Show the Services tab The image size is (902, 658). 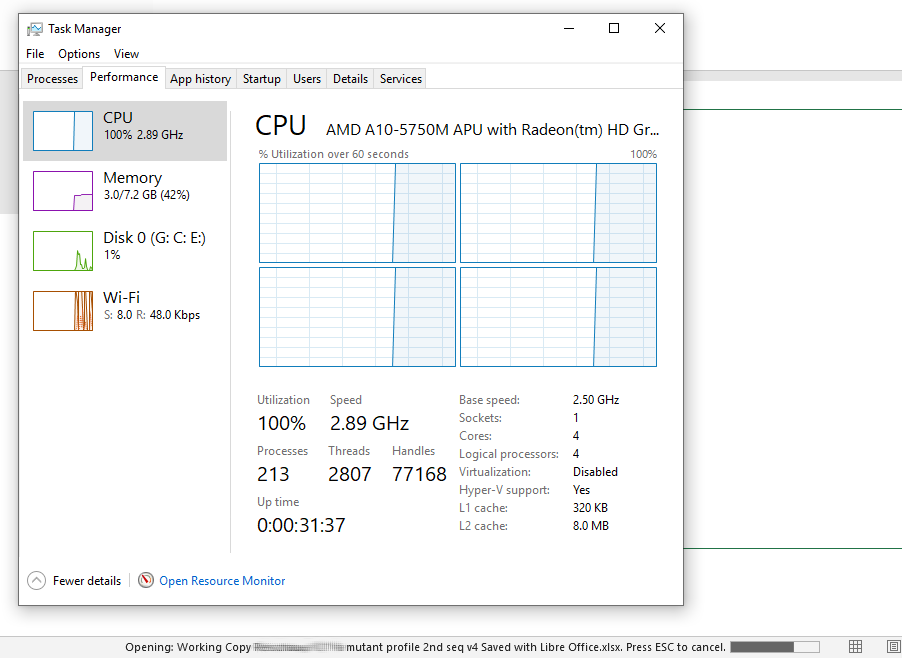coord(401,79)
